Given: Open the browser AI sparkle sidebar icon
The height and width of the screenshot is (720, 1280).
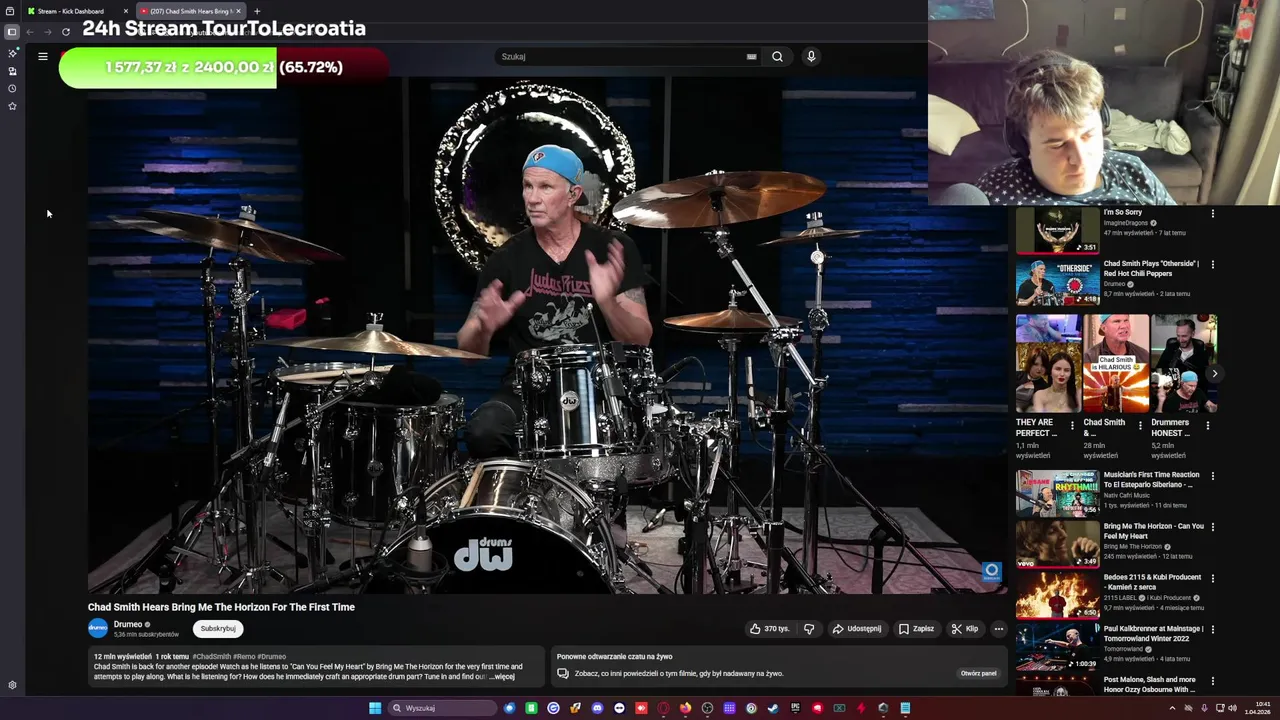Looking at the screenshot, I should [12, 53].
